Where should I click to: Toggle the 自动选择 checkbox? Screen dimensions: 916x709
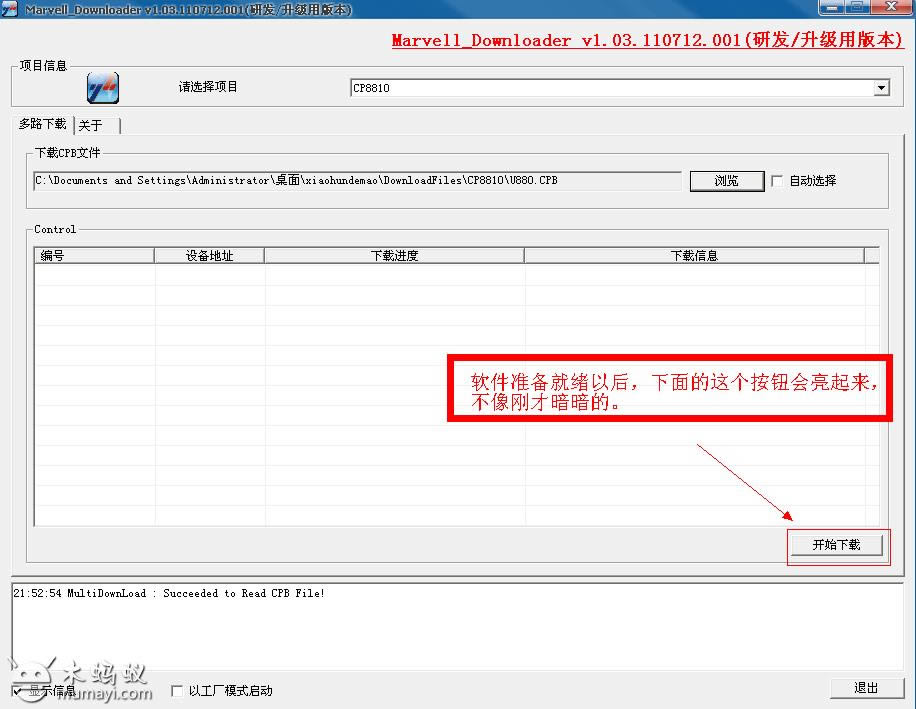click(x=776, y=181)
